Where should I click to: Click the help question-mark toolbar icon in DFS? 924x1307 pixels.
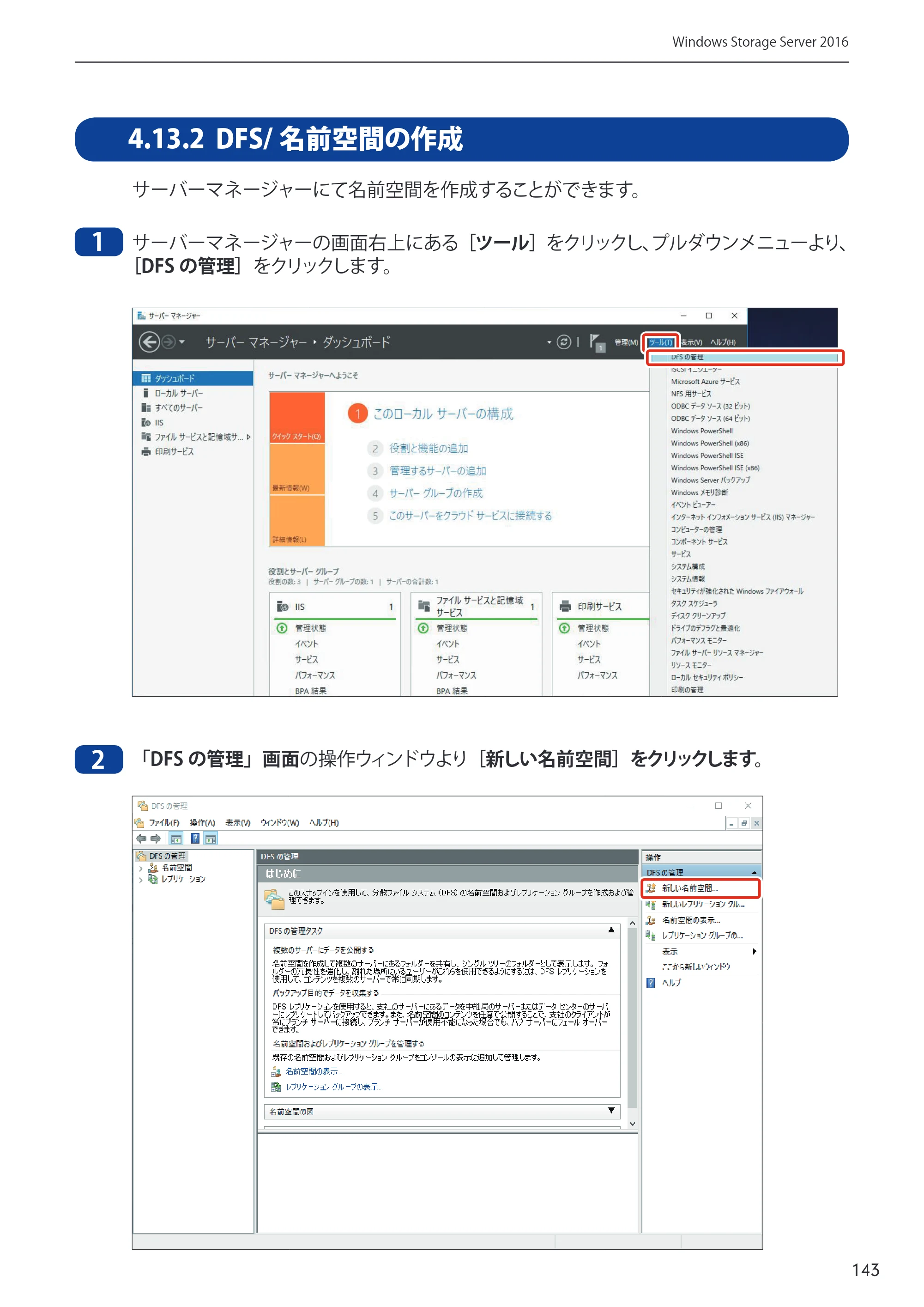click(195, 838)
